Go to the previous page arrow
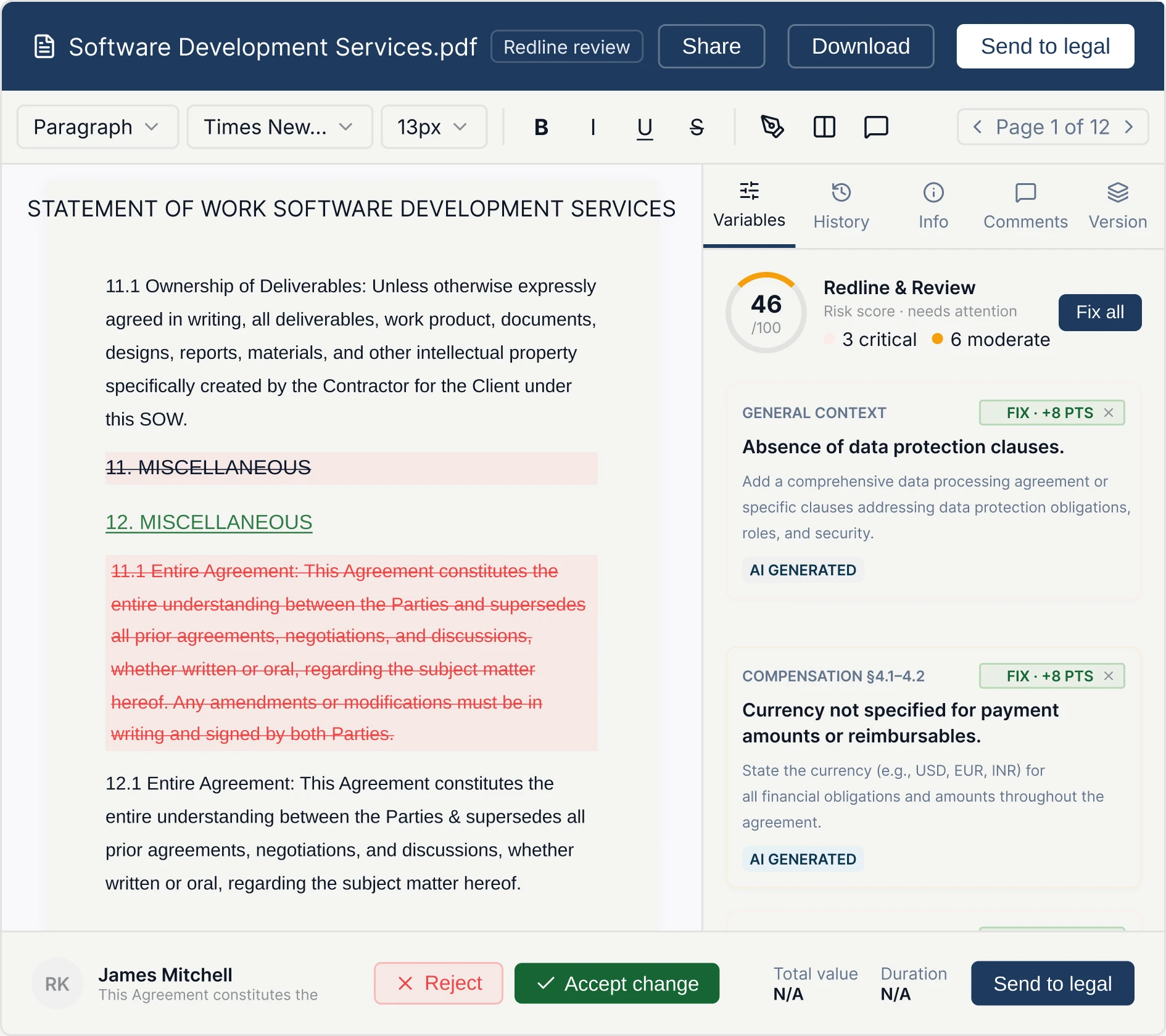The width and height of the screenshot is (1166, 1036). (x=977, y=127)
